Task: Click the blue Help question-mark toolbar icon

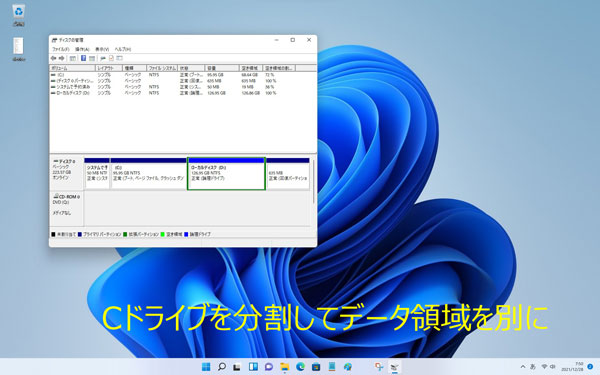Action: tap(83, 58)
